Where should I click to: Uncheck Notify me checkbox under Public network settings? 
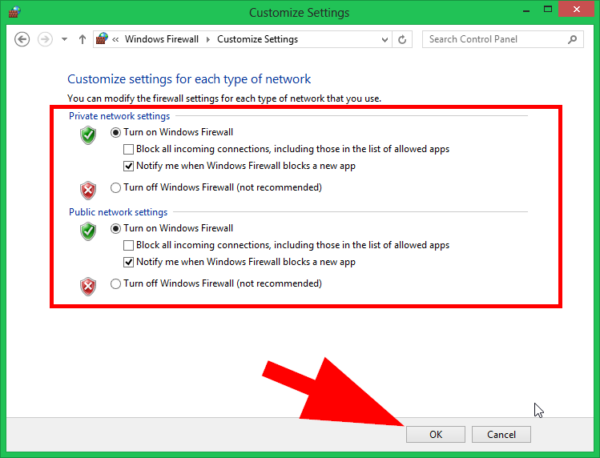point(128,262)
